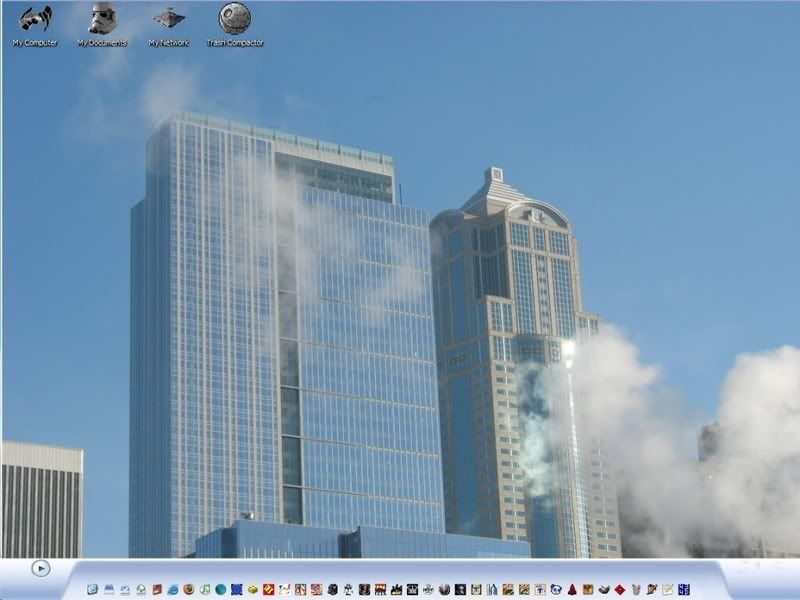This screenshot has width=800, height=600.
Task: Open the notepad dock icon
Action: (668, 589)
